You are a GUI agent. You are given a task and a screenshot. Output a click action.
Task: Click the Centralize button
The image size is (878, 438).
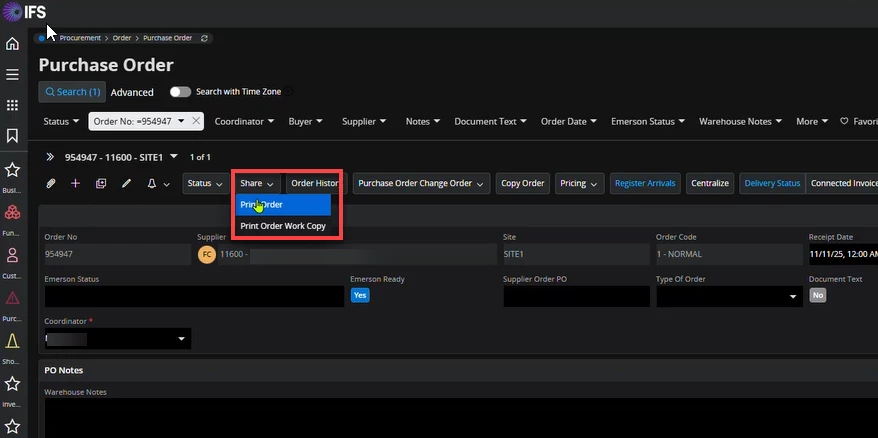tap(710, 183)
